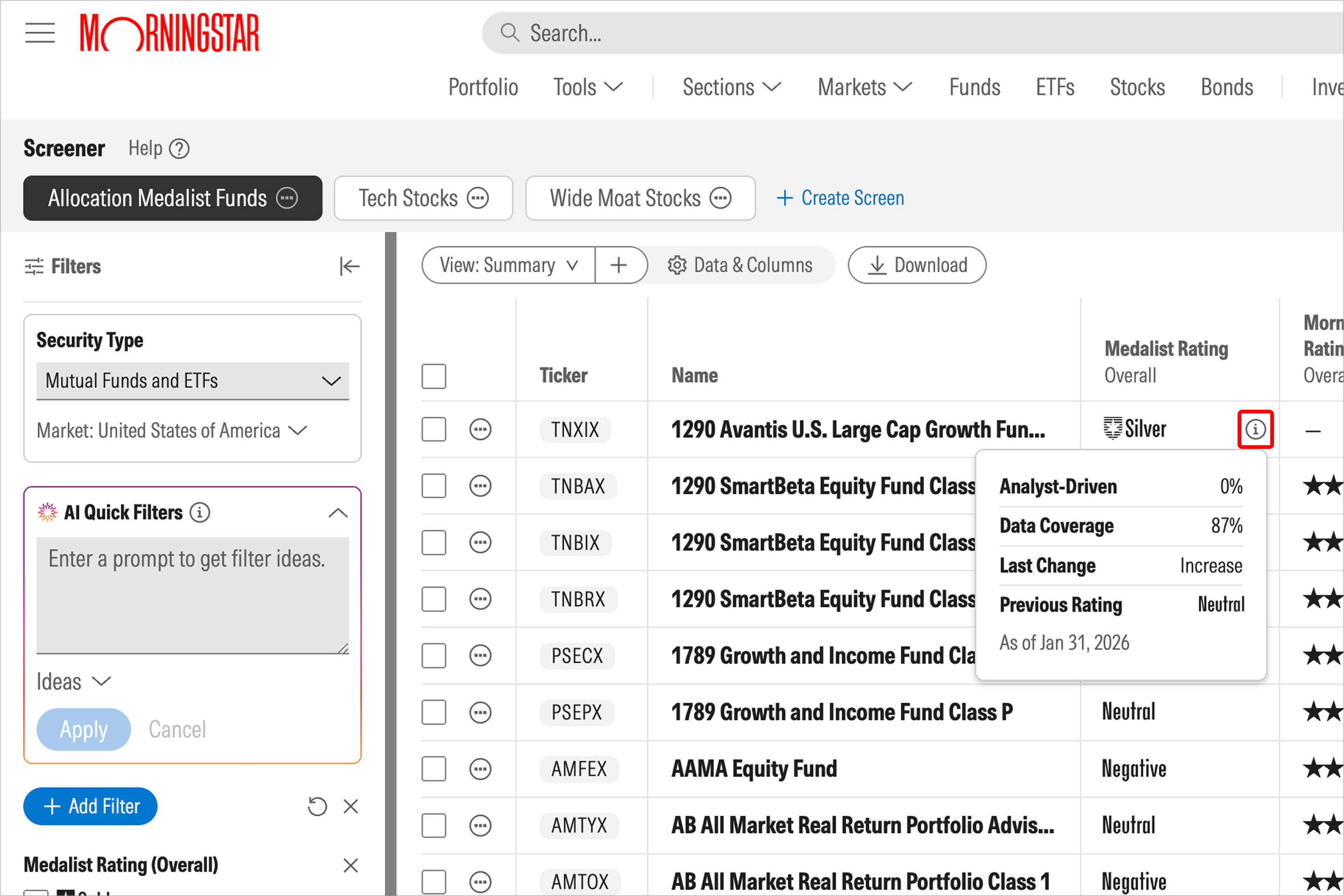Open AI Quick Filters info icon
The width and height of the screenshot is (1344, 896).
[x=199, y=512]
